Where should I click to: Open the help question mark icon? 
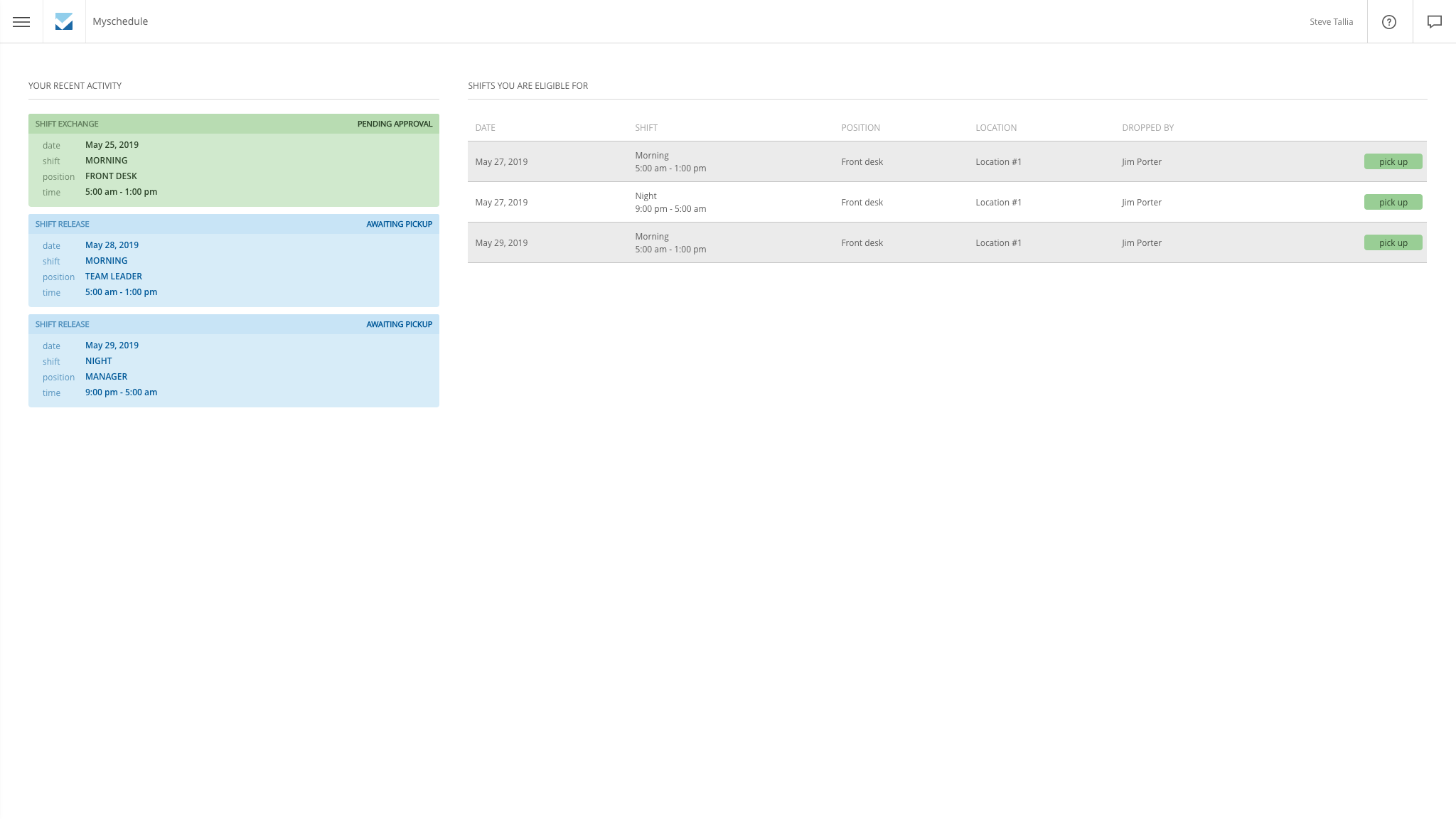1389,21
